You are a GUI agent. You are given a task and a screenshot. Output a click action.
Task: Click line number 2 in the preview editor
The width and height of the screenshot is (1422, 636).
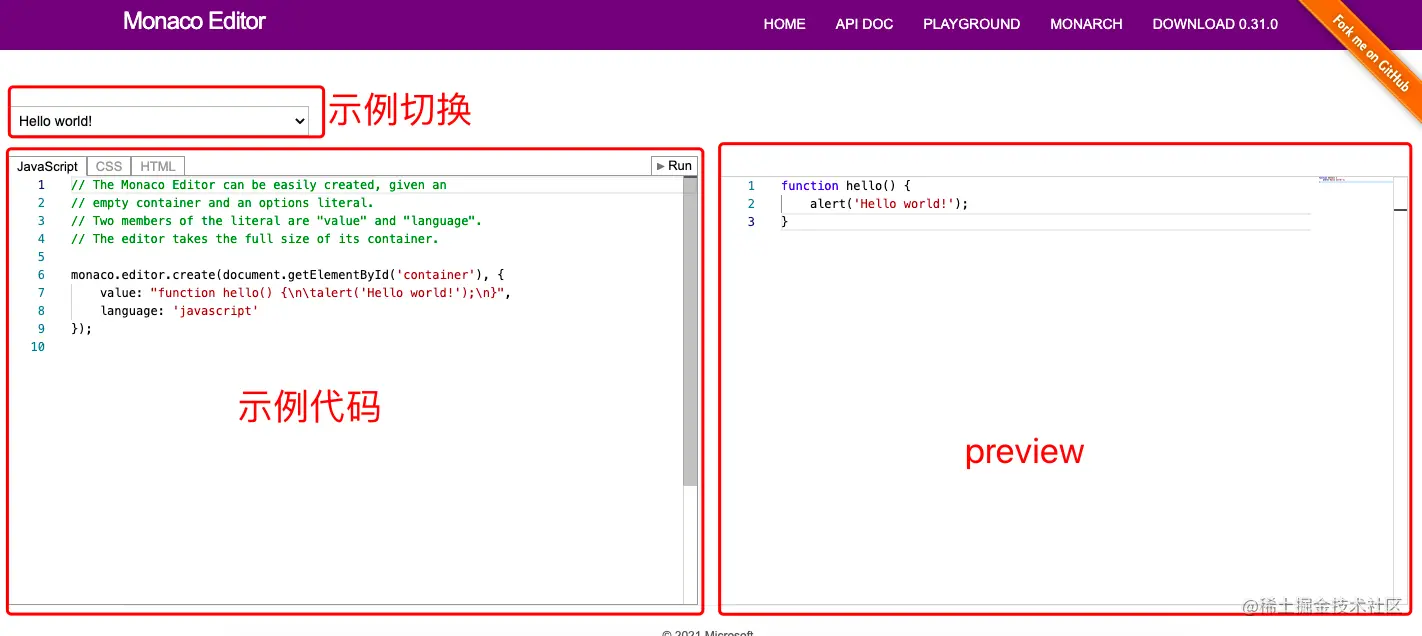coord(751,204)
